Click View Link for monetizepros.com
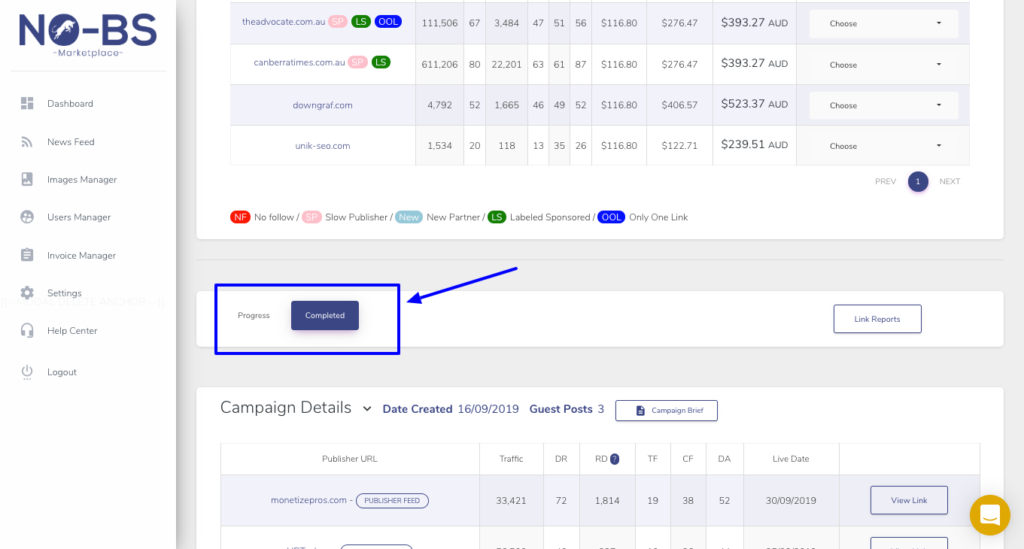The width and height of the screenshot is (1024, 549). (908, 500)
